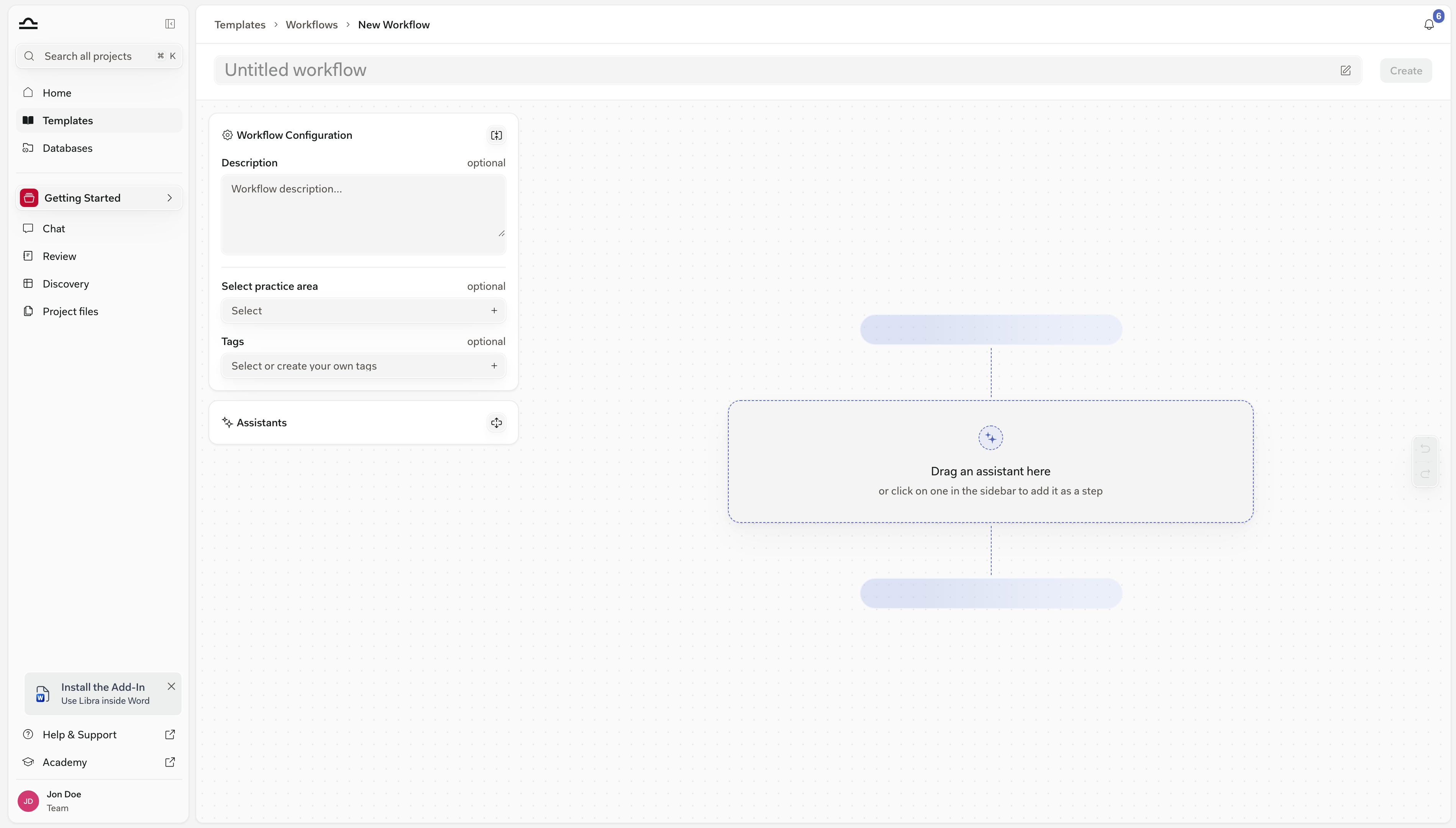Open Project files section
This screenshot has height=828, width=1456.
99,311
